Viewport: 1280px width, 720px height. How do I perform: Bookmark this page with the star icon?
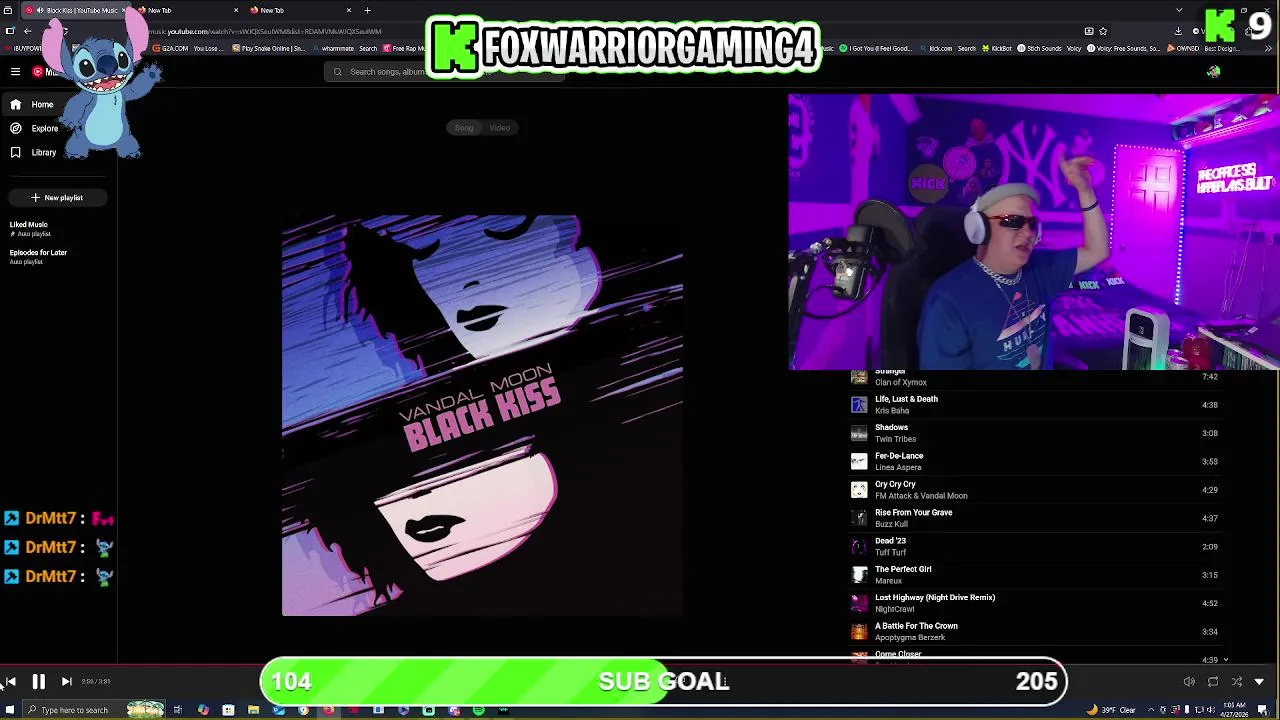[x=1103, y=31]
